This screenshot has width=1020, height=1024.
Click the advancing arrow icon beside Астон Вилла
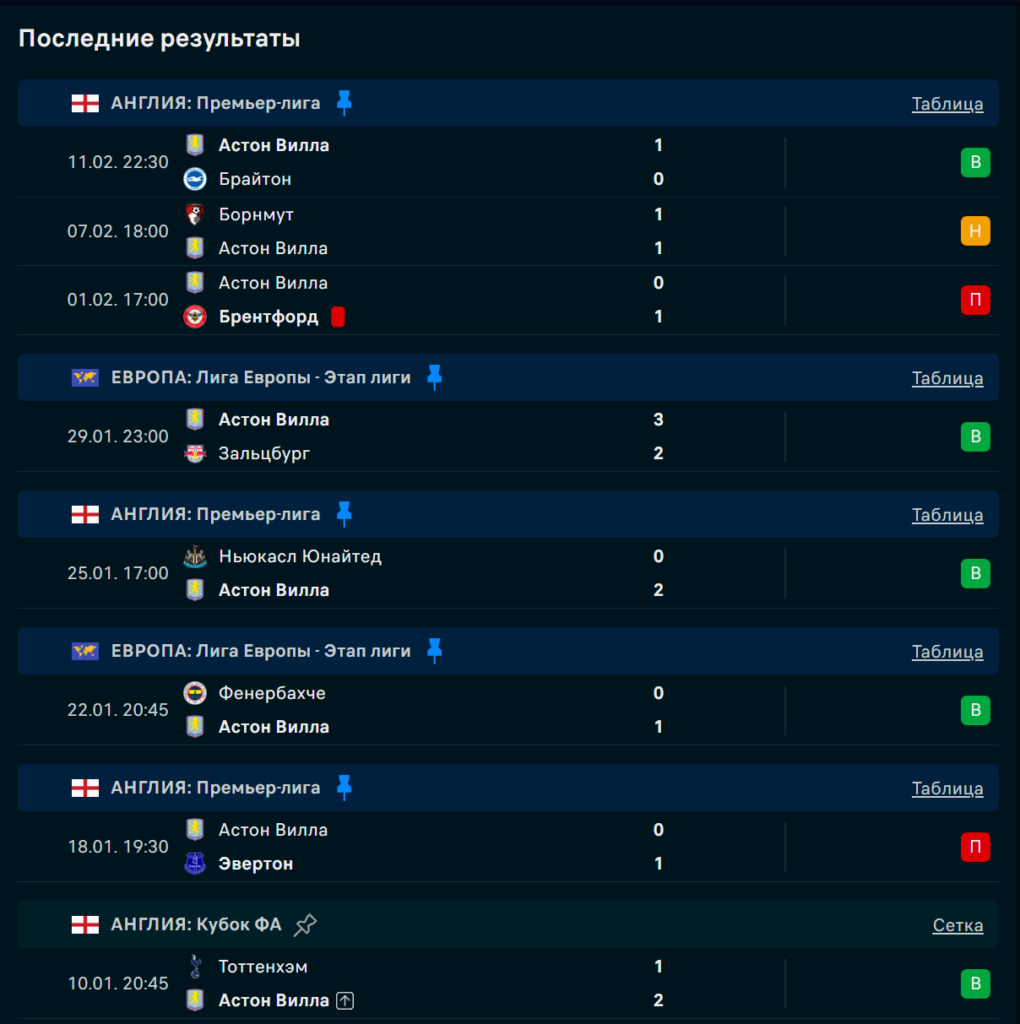tap(345, 1000)
